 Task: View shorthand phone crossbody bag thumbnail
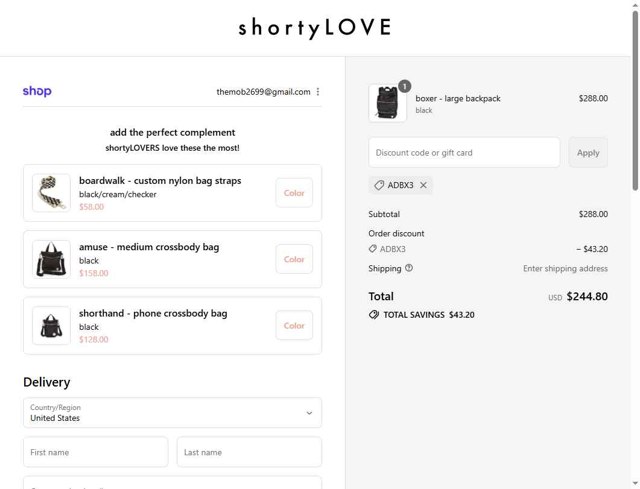click(51, 326)
